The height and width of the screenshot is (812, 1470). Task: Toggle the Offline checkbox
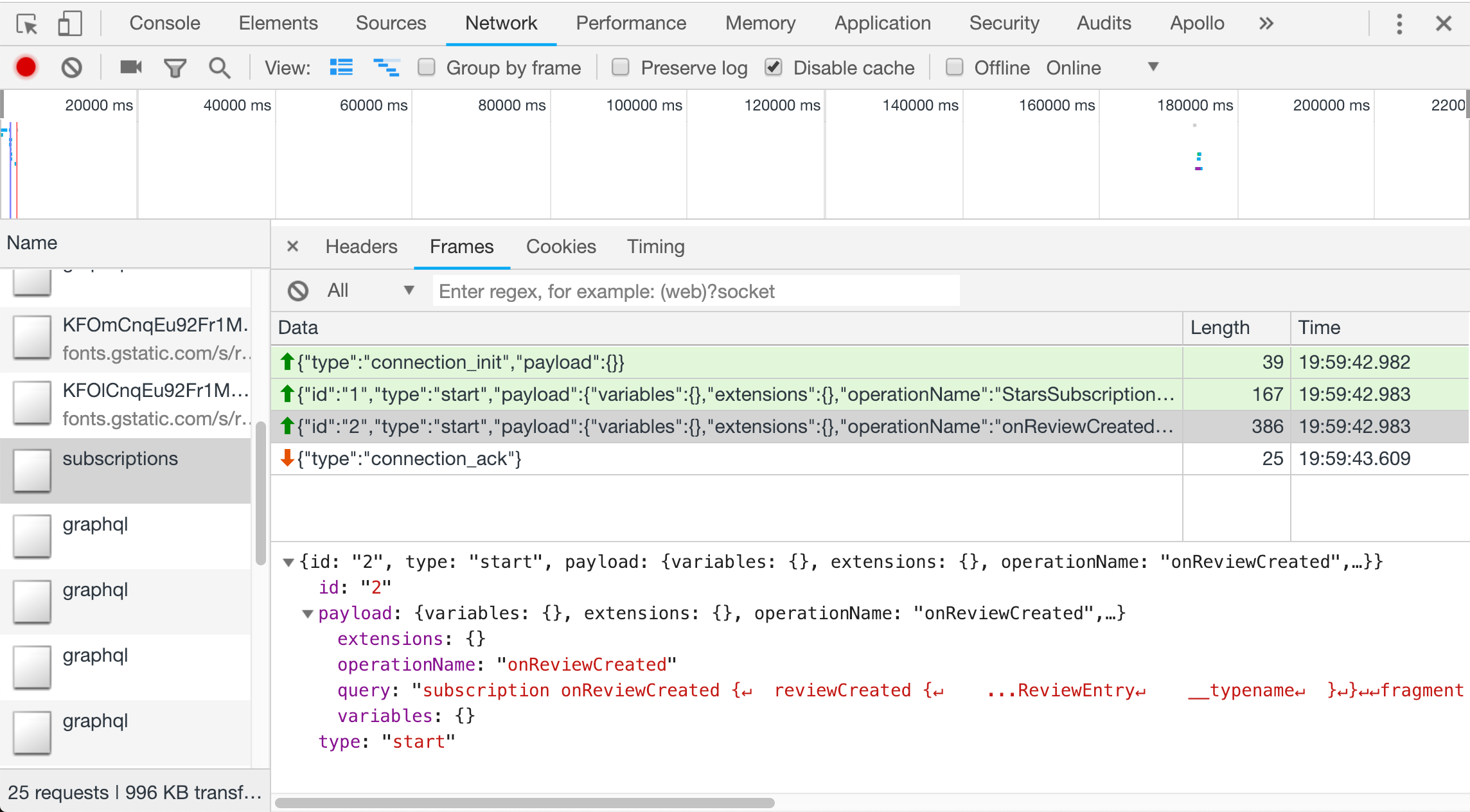click(x=955, y=67)
